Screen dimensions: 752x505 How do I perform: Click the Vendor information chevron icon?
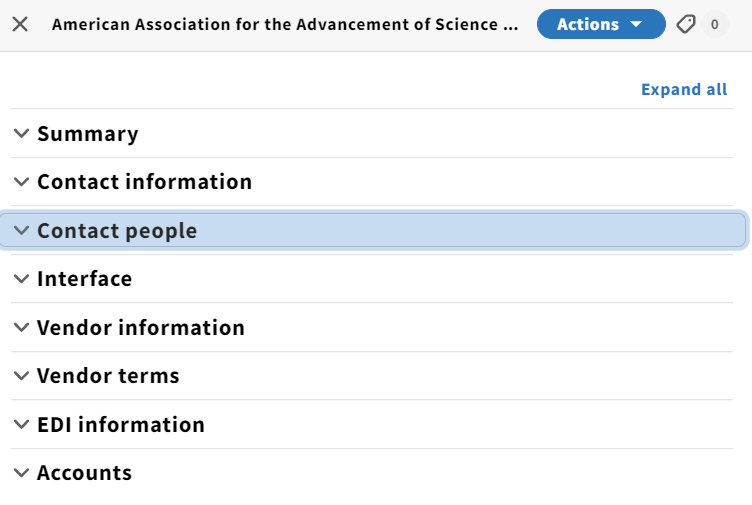pyautogui.click(x=21, y=327)
